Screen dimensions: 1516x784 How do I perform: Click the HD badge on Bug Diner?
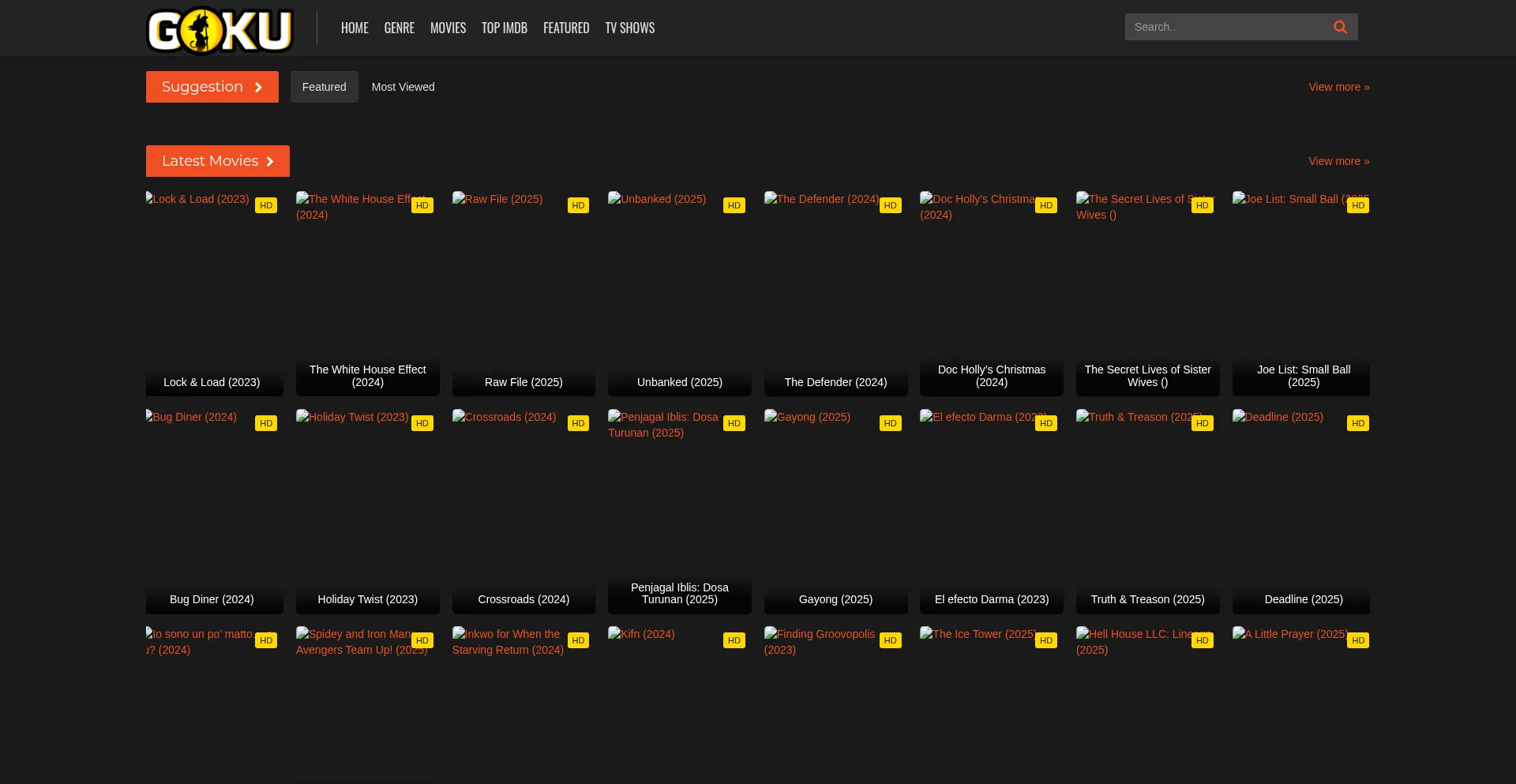(x=266, y=423)
